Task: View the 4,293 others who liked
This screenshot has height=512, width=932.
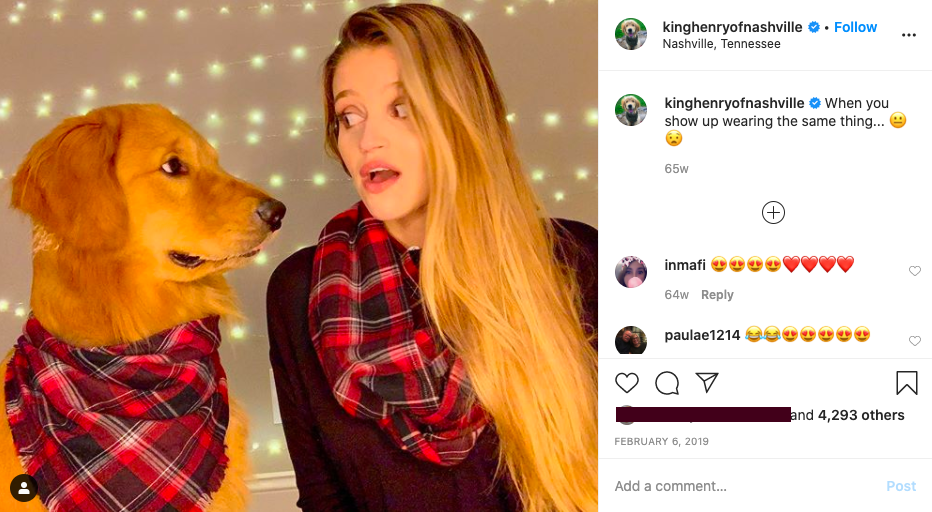Action: tap(861, 415)
